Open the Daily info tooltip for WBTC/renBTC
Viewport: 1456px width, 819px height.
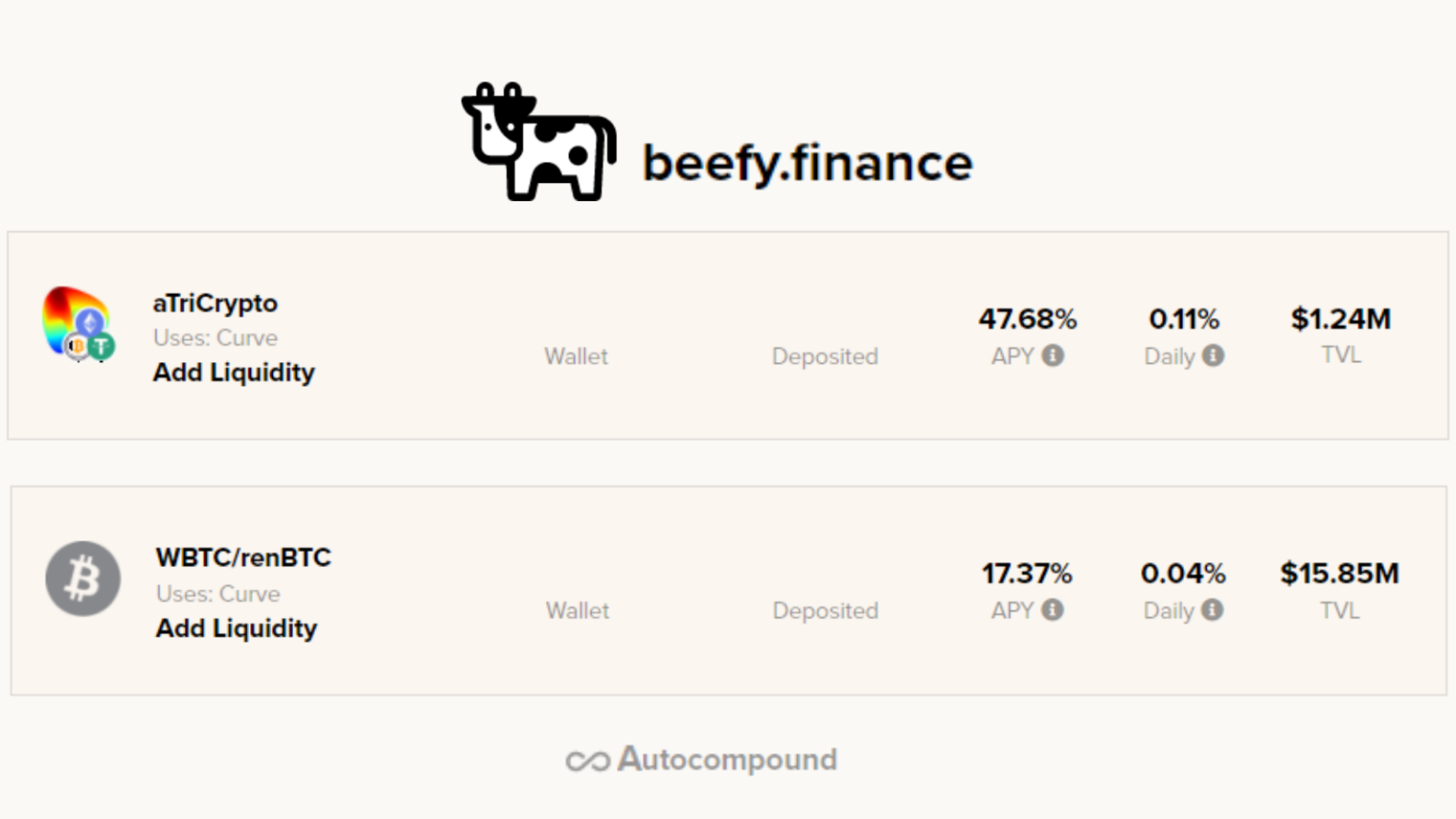[1214, 611]
